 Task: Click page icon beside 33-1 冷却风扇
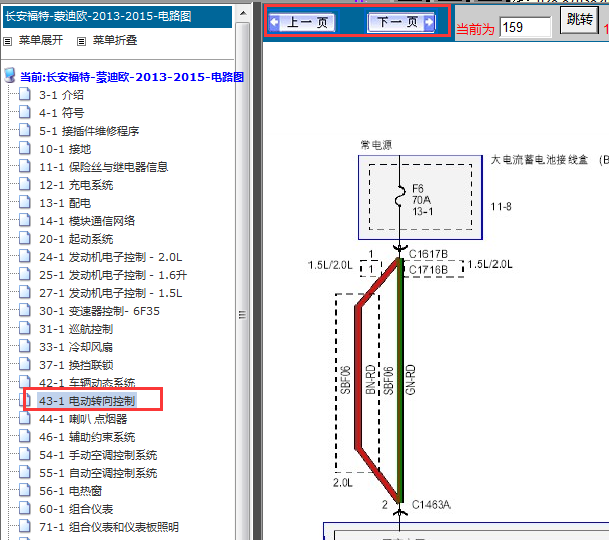(25, 346)
